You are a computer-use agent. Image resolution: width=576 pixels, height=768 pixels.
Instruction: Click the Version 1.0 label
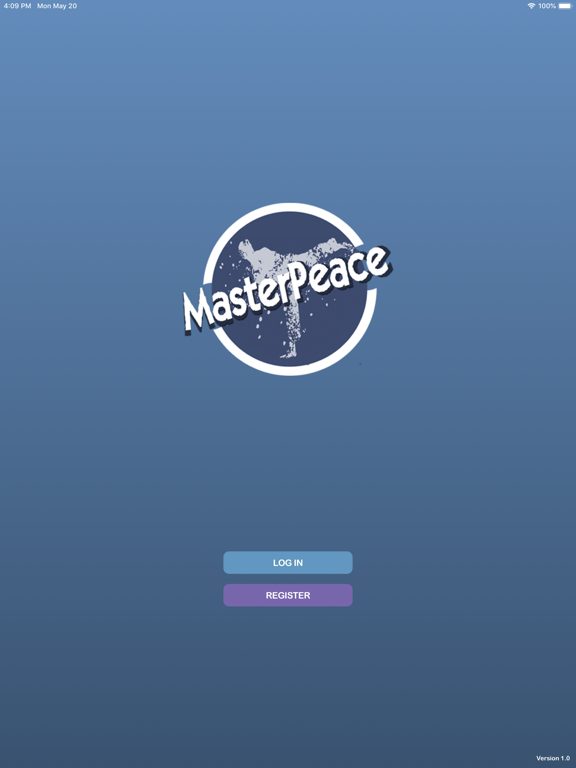pos(553,758)
